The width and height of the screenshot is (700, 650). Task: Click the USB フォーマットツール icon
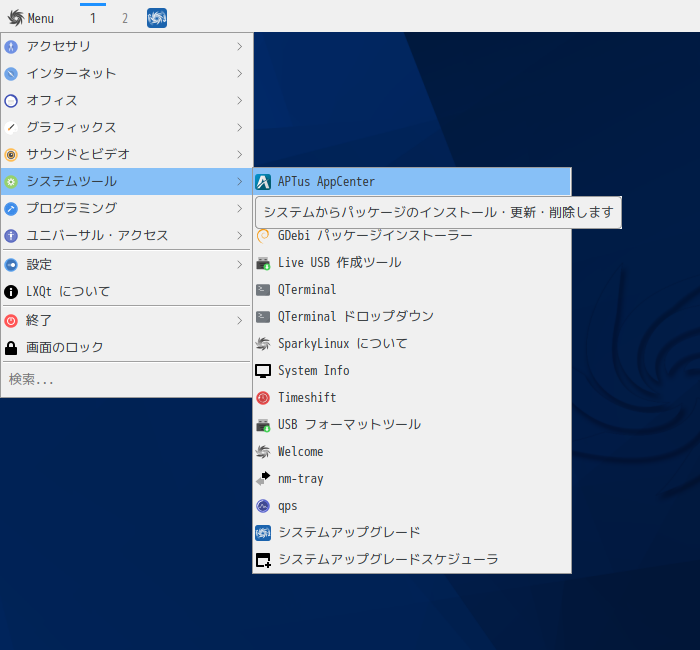click(263, 425)
